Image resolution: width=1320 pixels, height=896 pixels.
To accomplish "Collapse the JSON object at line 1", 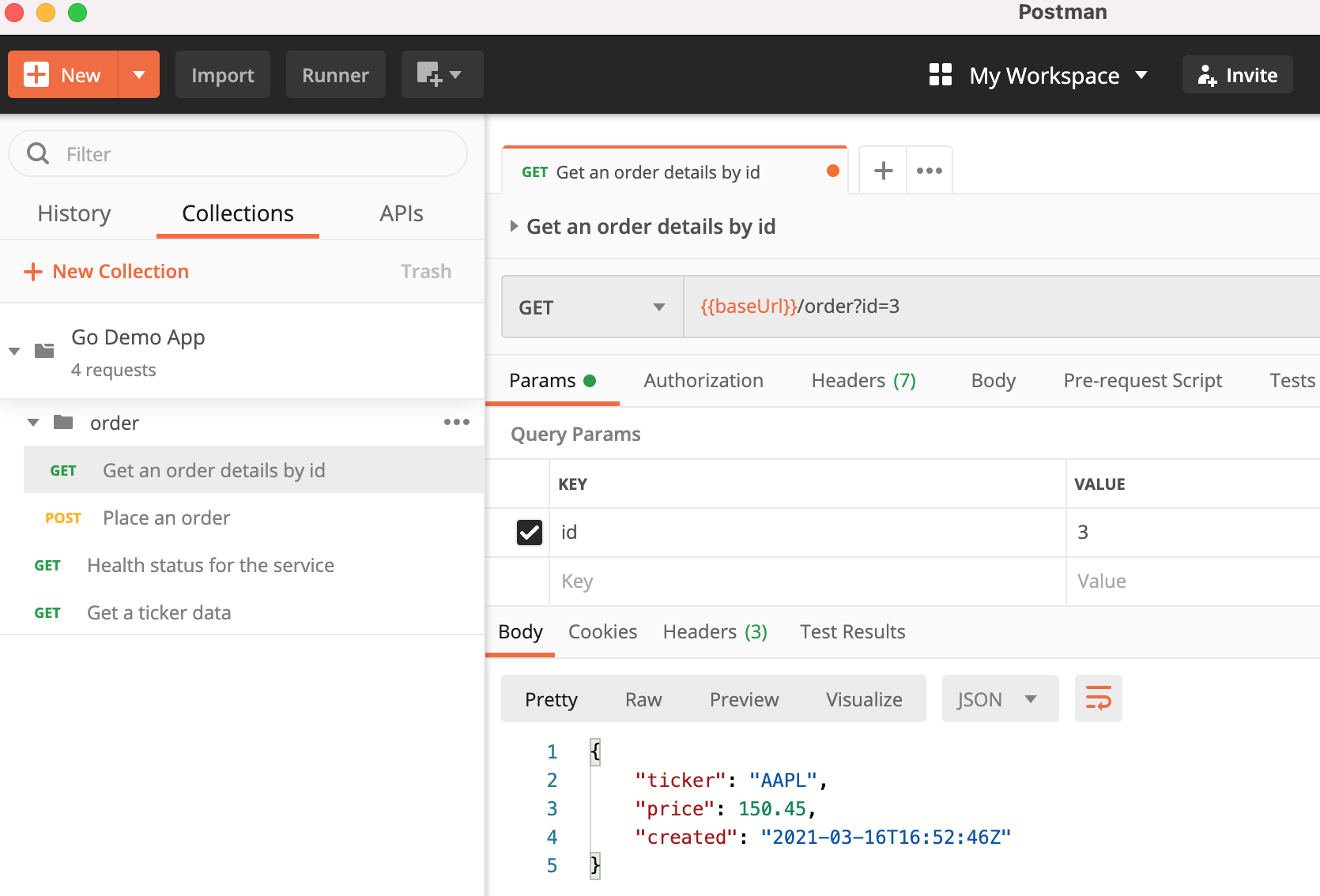I will tap(595, 751).
